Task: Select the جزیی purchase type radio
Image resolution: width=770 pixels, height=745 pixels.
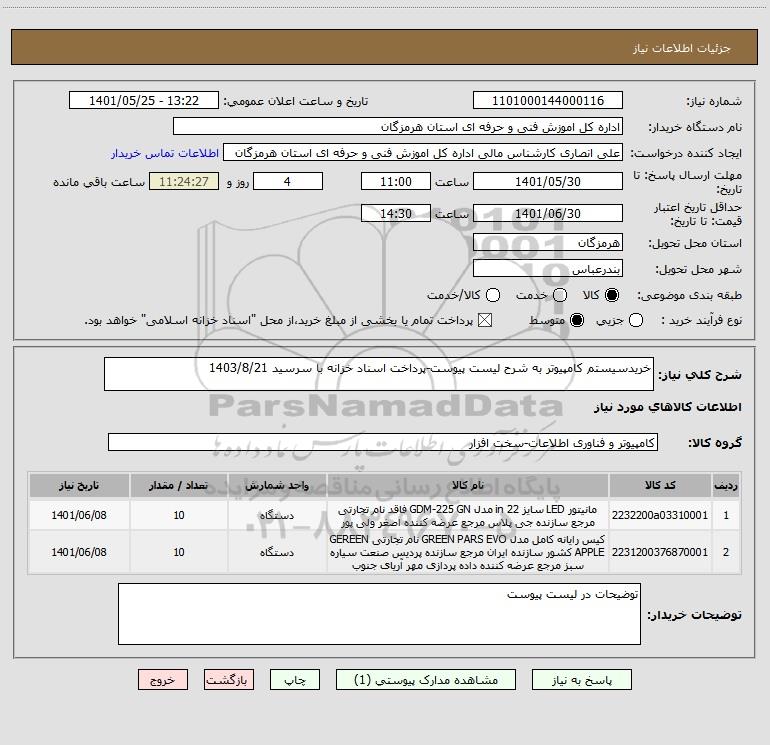Action: (636, 320)
